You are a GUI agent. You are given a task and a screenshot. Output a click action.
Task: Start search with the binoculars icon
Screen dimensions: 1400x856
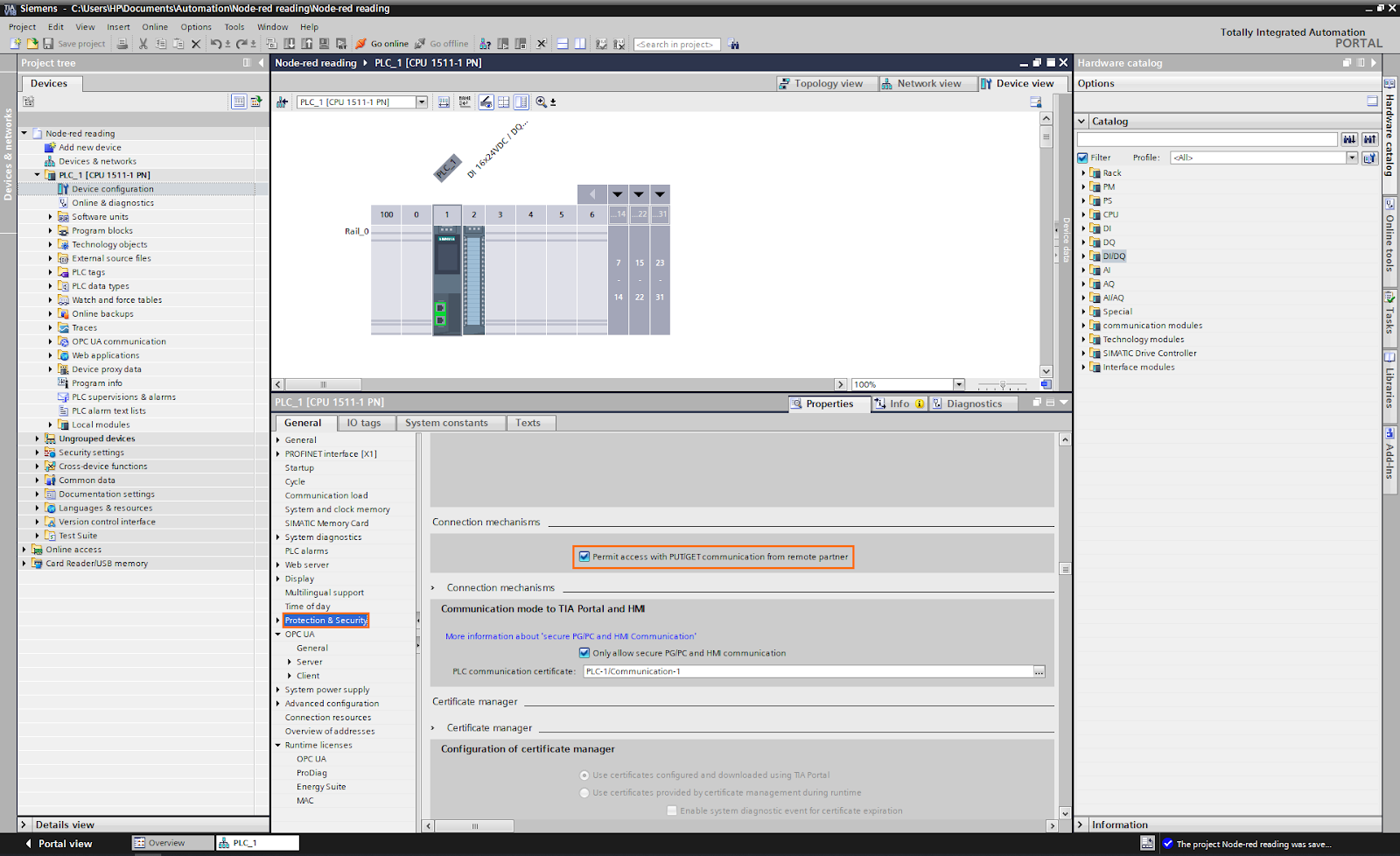(x=733, y=45)
